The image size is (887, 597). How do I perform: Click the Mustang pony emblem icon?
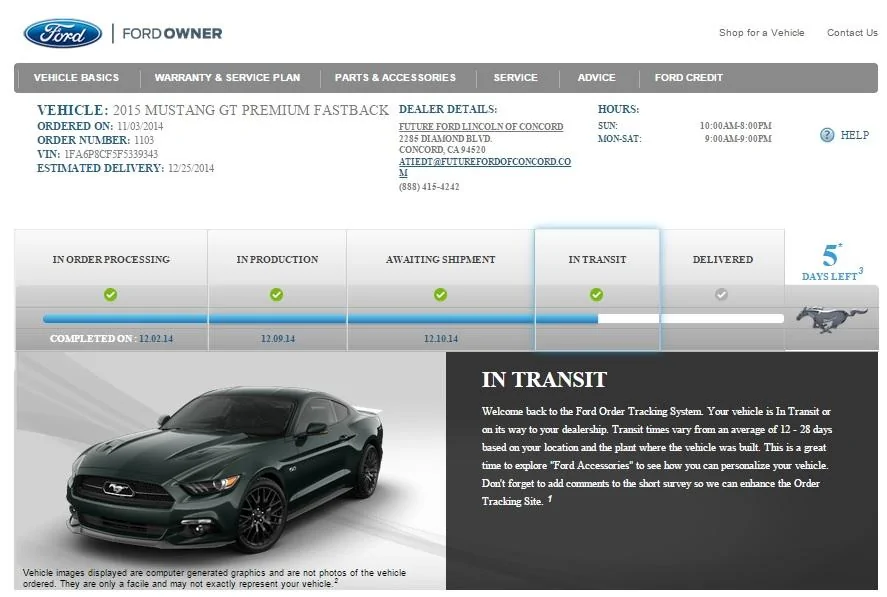coord(832,319)
